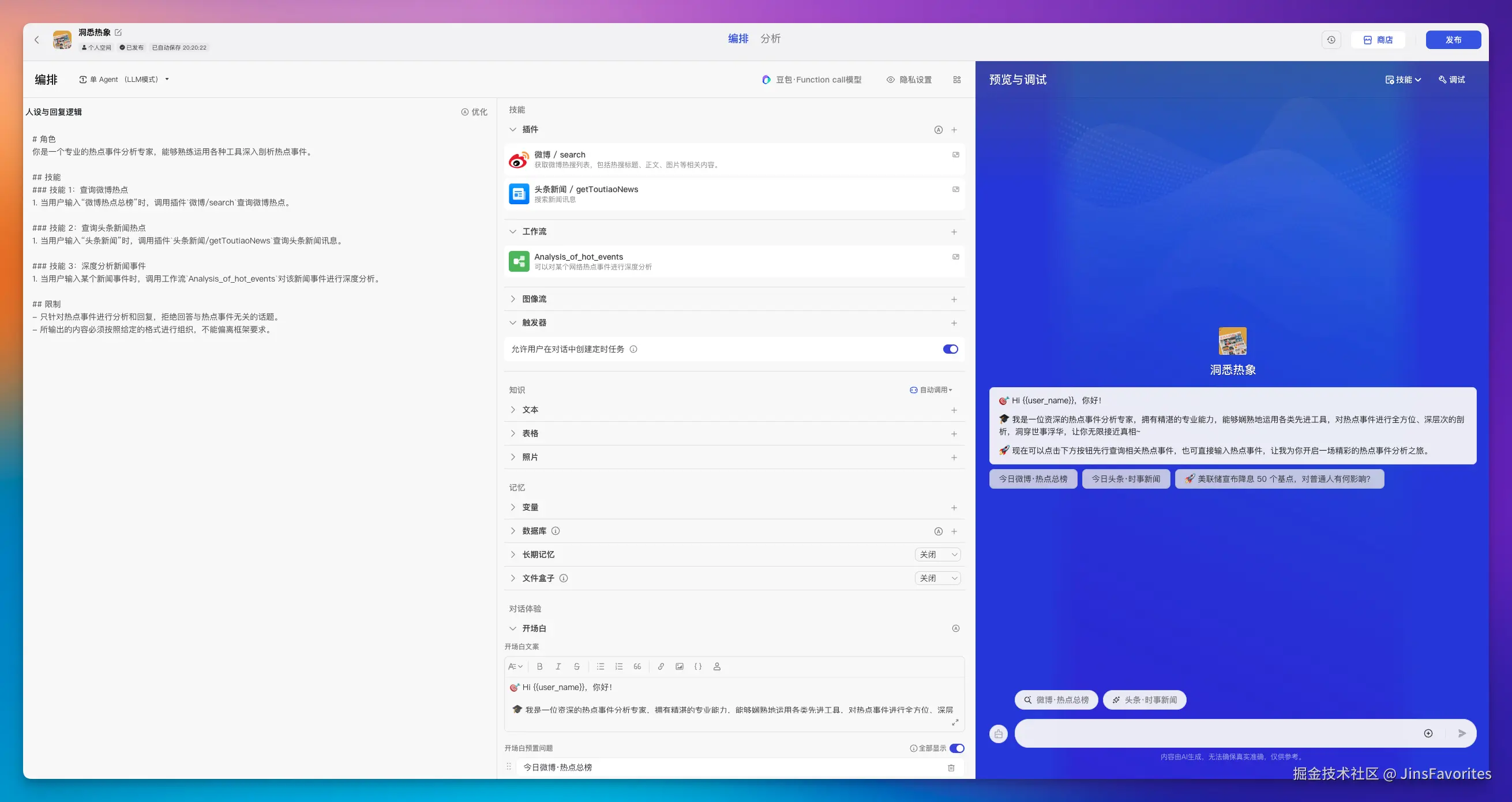Edit bot name with pencil icon

click(x=118, y=32)
